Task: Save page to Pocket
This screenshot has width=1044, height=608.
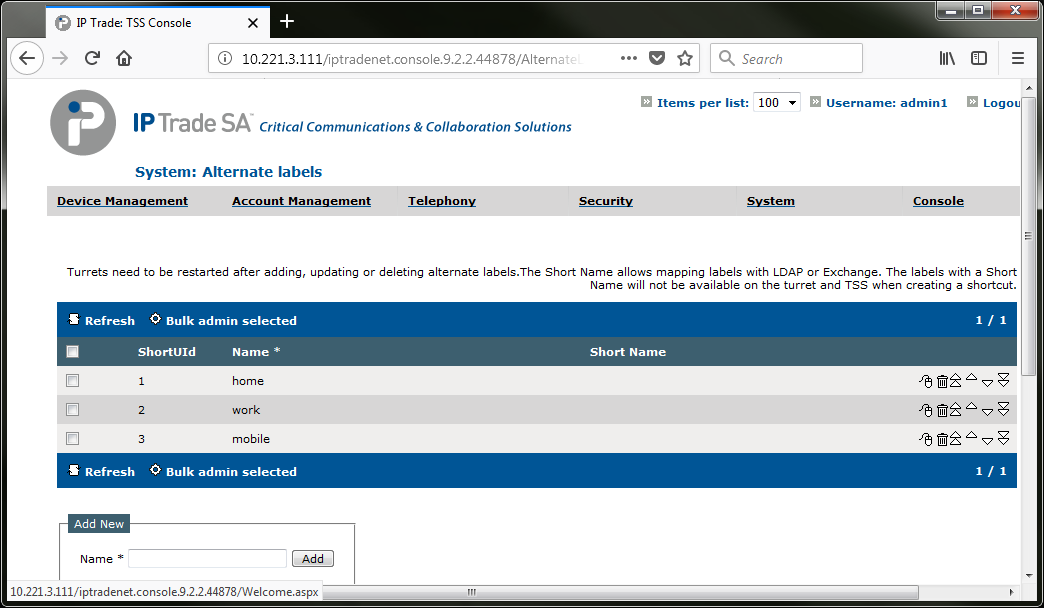Action: coord(657,59)
